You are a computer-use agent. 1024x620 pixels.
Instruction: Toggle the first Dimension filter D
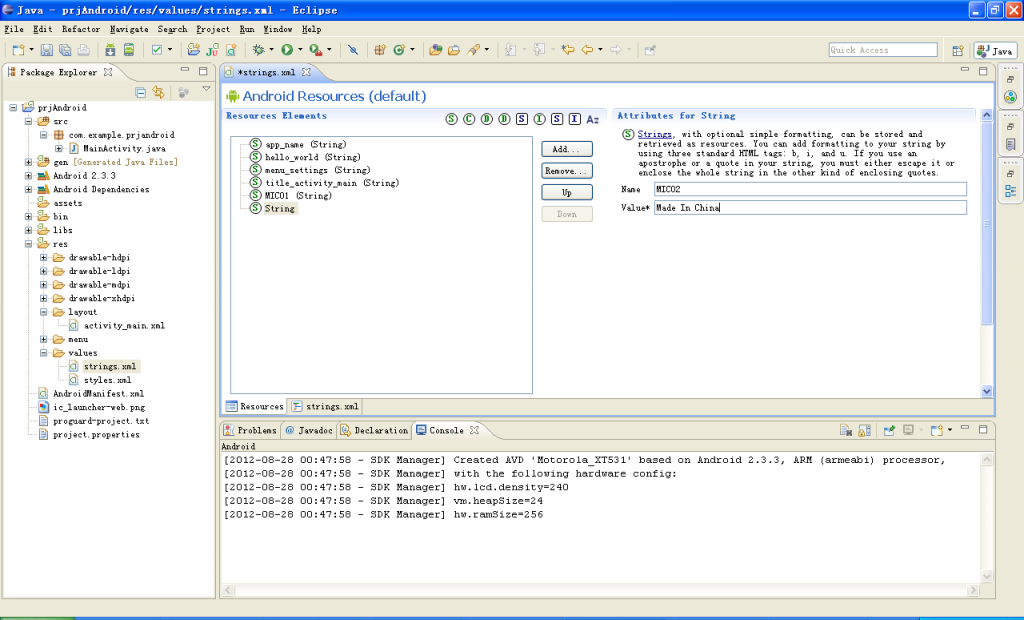click(487, 119)
